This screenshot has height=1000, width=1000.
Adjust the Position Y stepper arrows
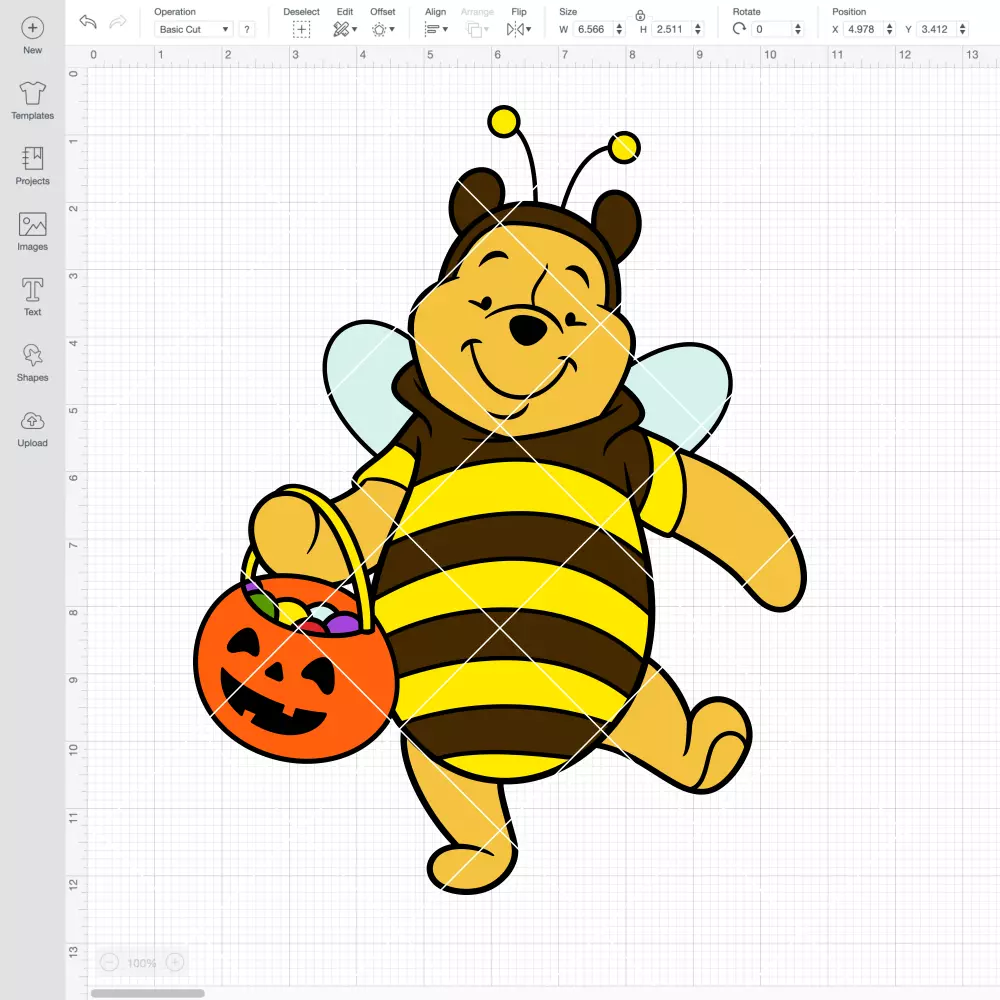(x=962, y=29)
